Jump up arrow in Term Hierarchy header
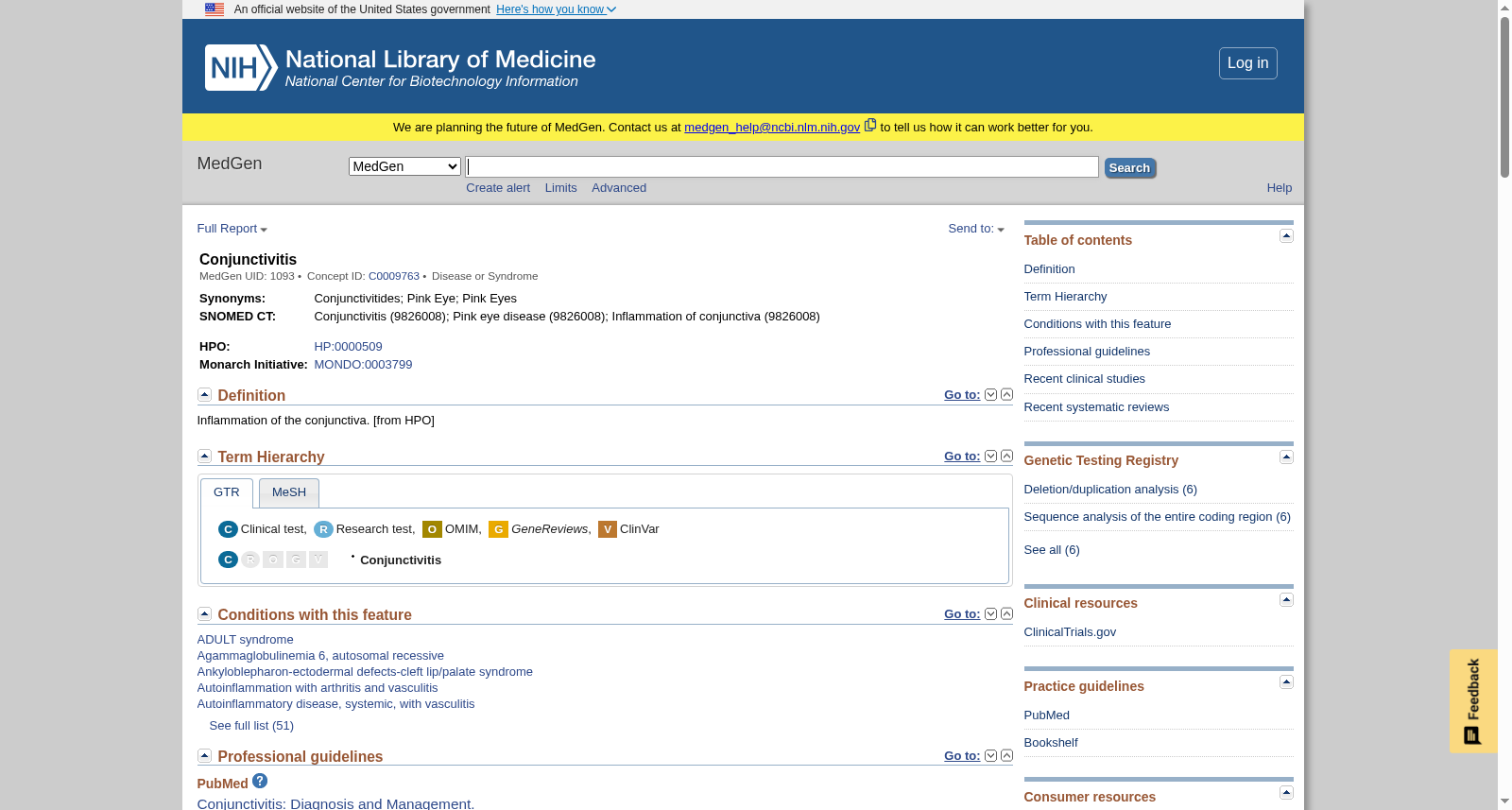Screen dimensions: 1512x810 click(1006, 456)
